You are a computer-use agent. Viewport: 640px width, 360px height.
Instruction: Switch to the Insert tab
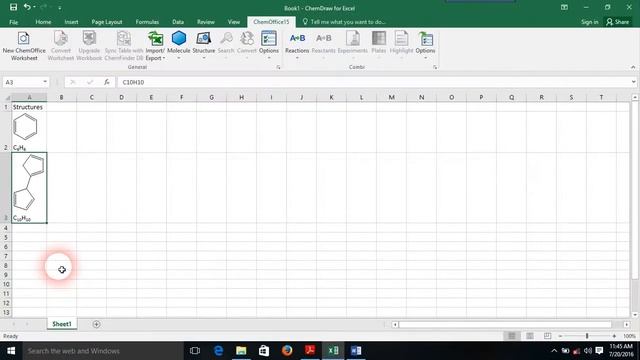71,22
